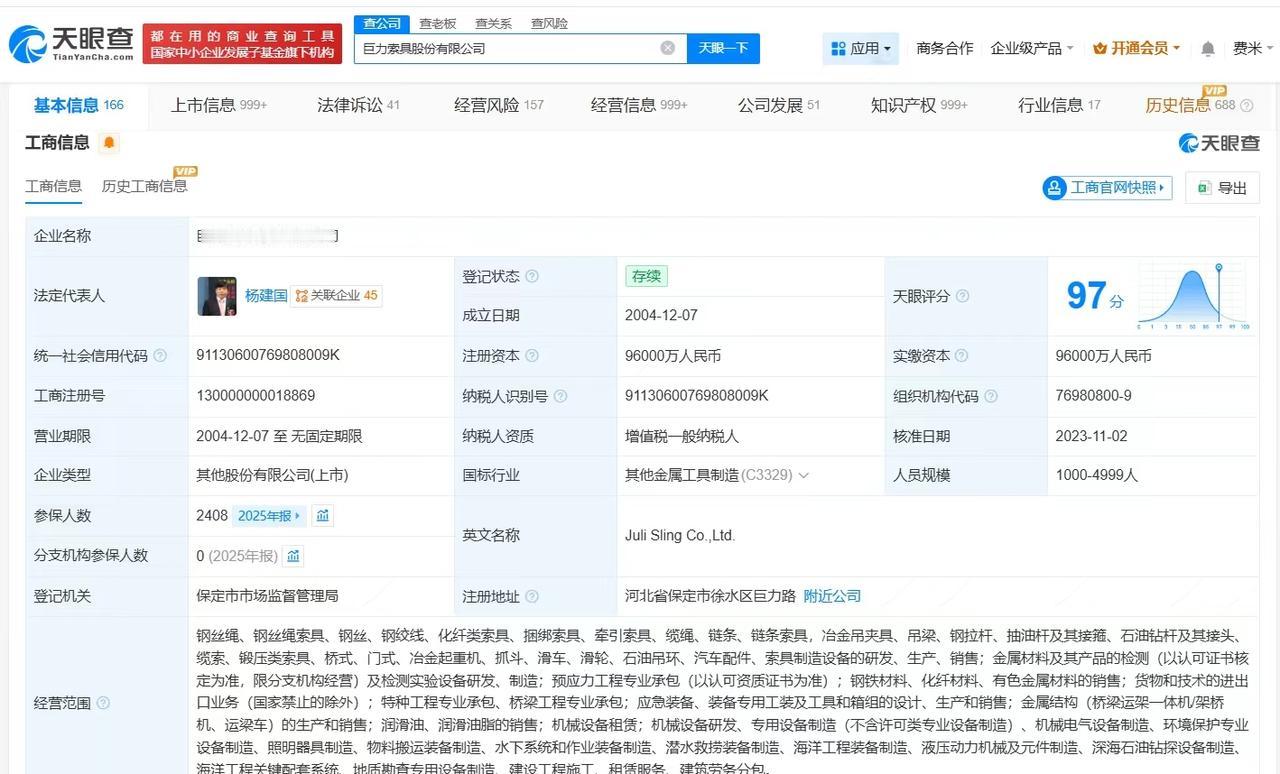
Task: Open the 开通会员 dropdown
Action: (1137, 48)
